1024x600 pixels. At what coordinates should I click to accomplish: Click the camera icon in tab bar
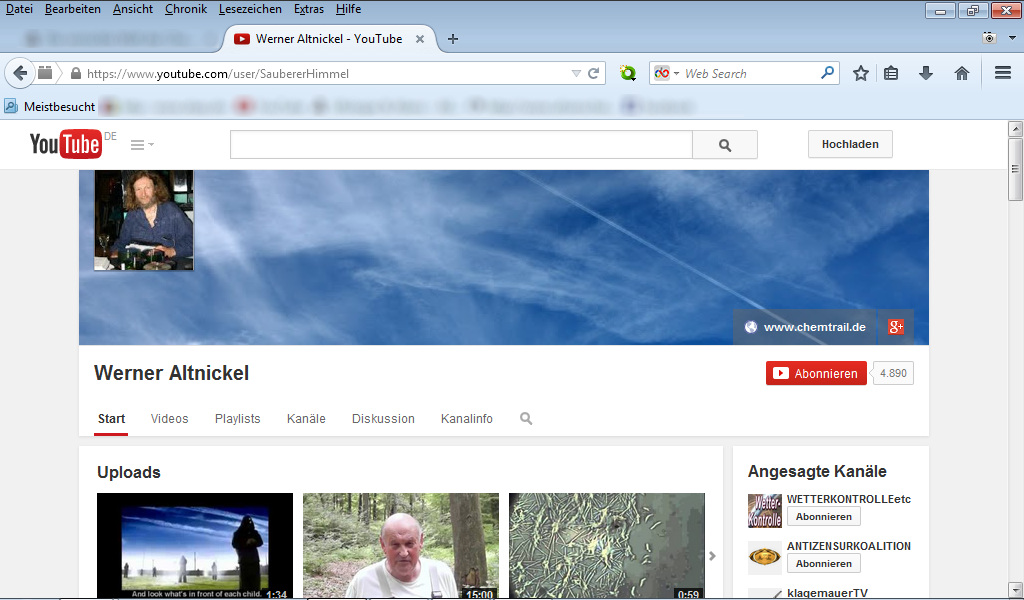989,38
